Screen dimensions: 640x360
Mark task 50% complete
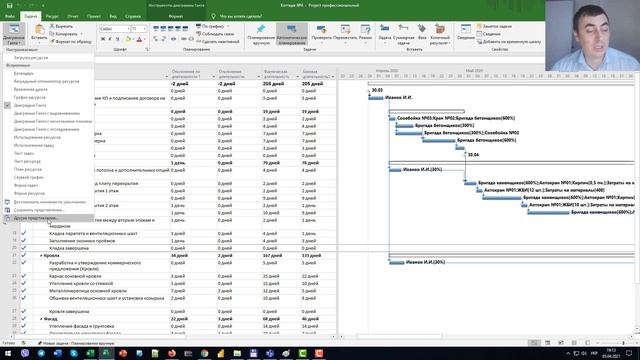tap(171, 29)
